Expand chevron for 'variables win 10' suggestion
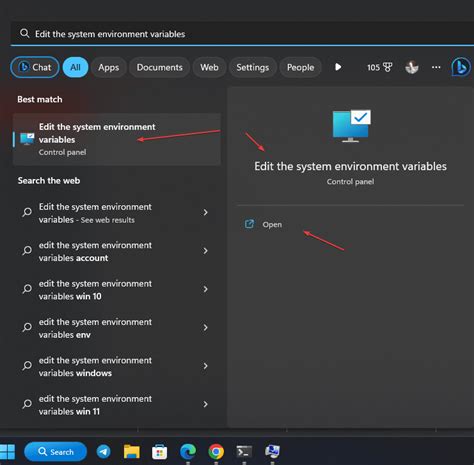Viewport: 474px width, 465px height. (x=206, y=289)
